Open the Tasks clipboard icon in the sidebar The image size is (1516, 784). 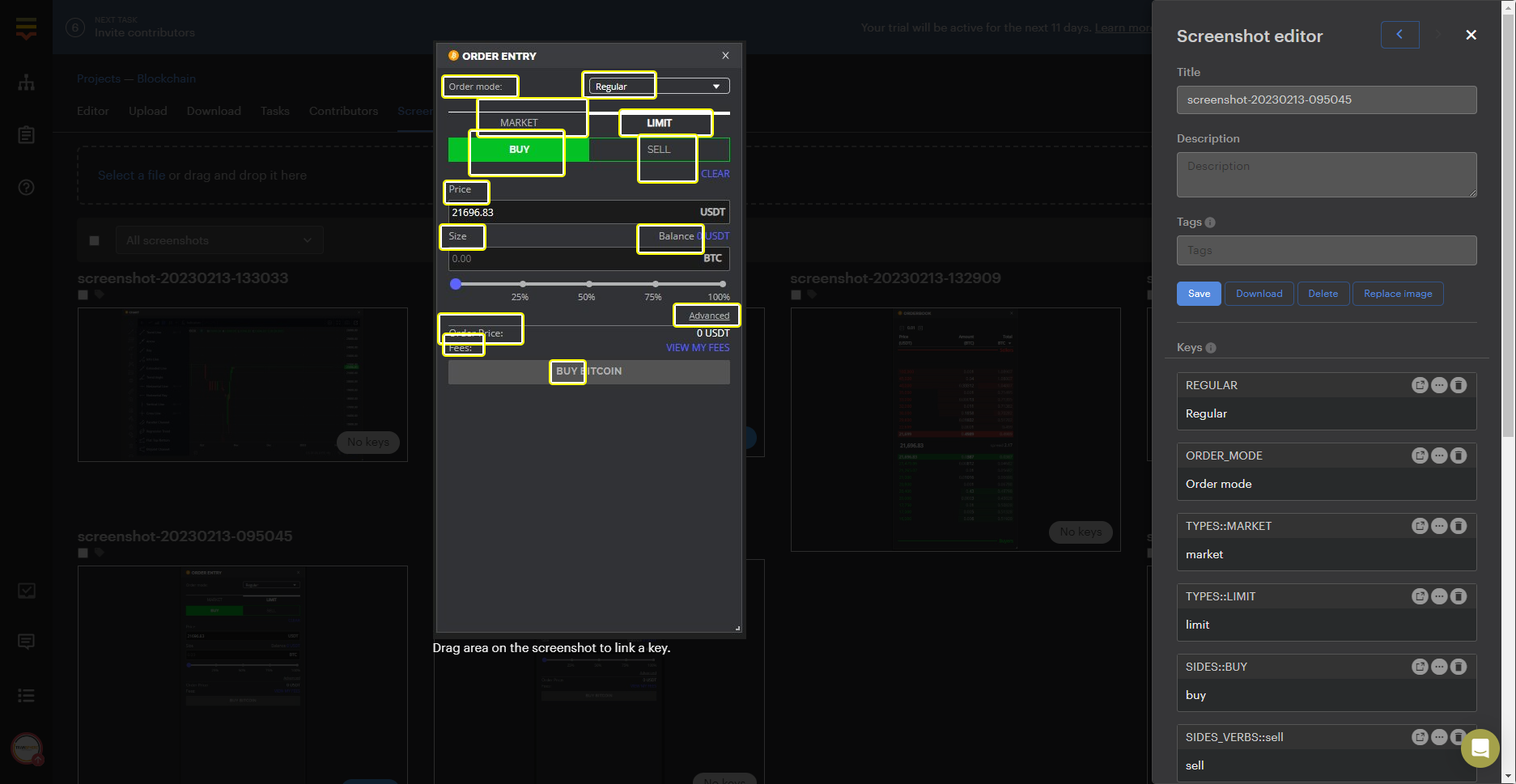tap(26, 135)
